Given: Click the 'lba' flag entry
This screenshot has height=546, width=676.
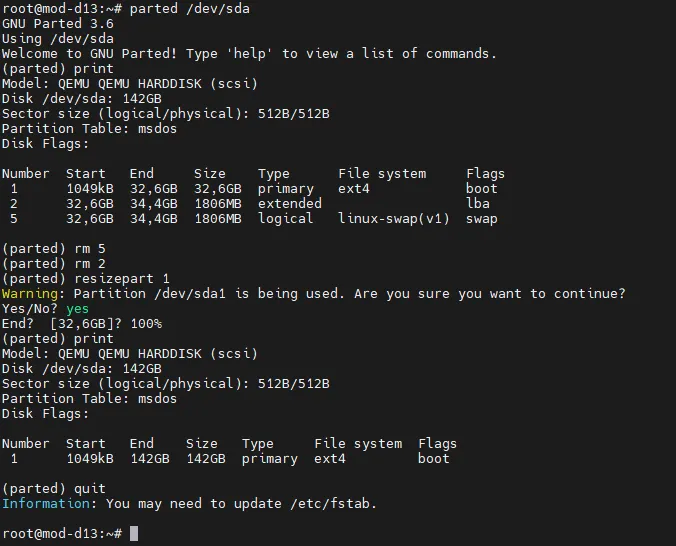Looking at the screenshot, I should pos(478,204).
